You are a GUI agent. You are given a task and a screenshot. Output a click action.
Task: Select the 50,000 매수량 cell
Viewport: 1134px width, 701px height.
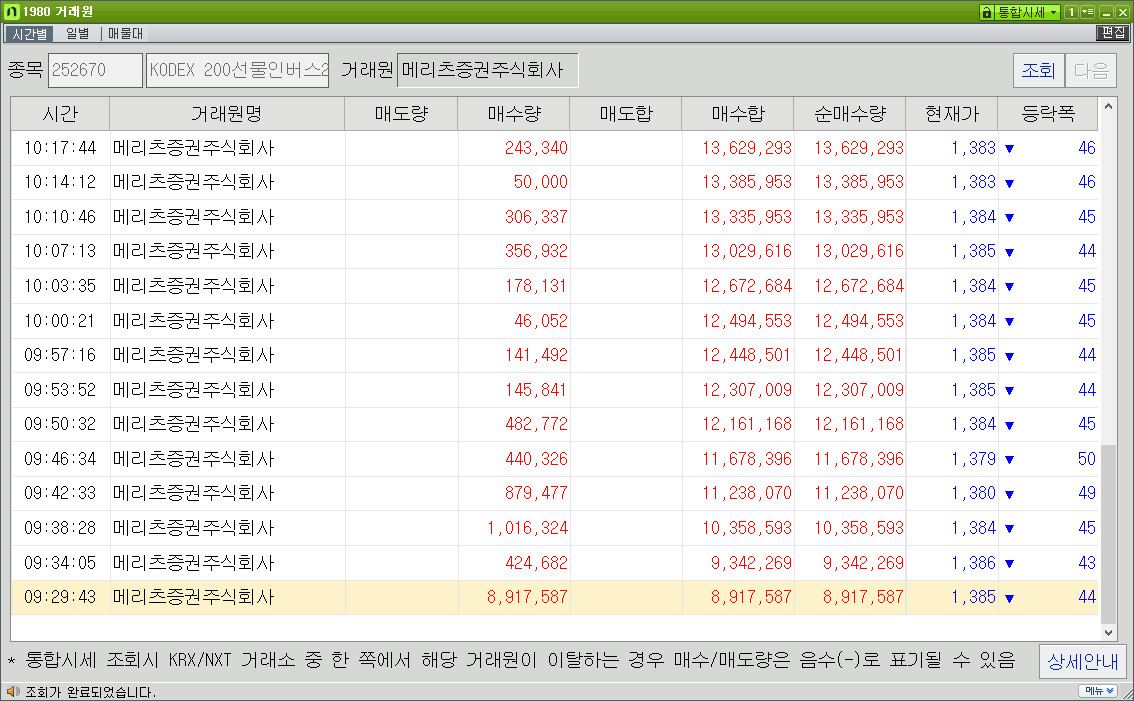513,182
